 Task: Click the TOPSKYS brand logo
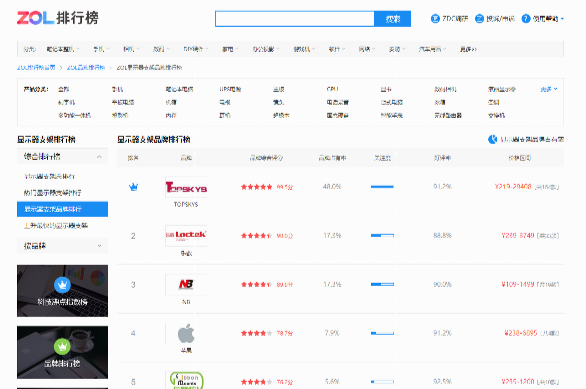(186, 187)
